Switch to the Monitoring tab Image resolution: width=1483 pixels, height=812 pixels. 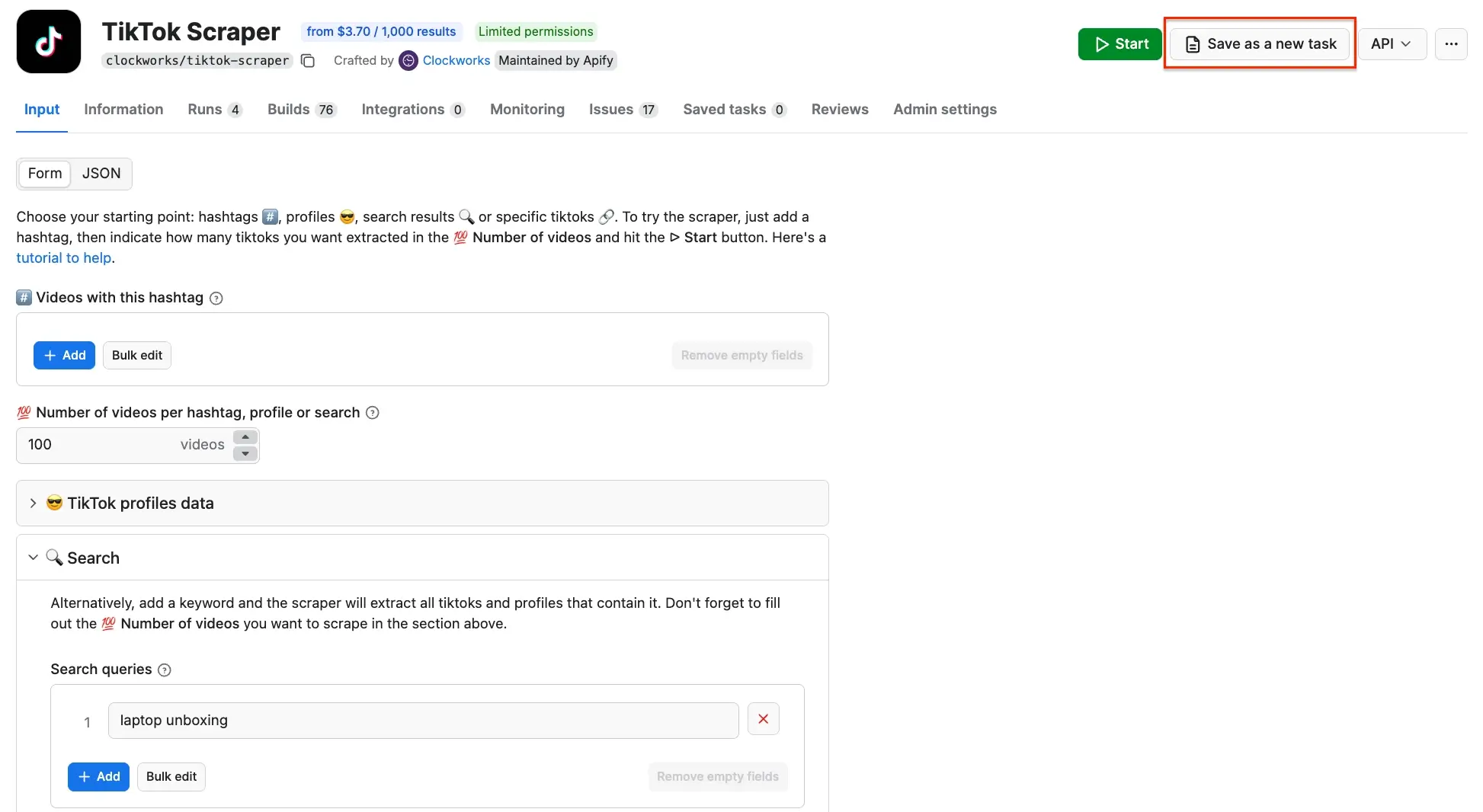(527, 110)
